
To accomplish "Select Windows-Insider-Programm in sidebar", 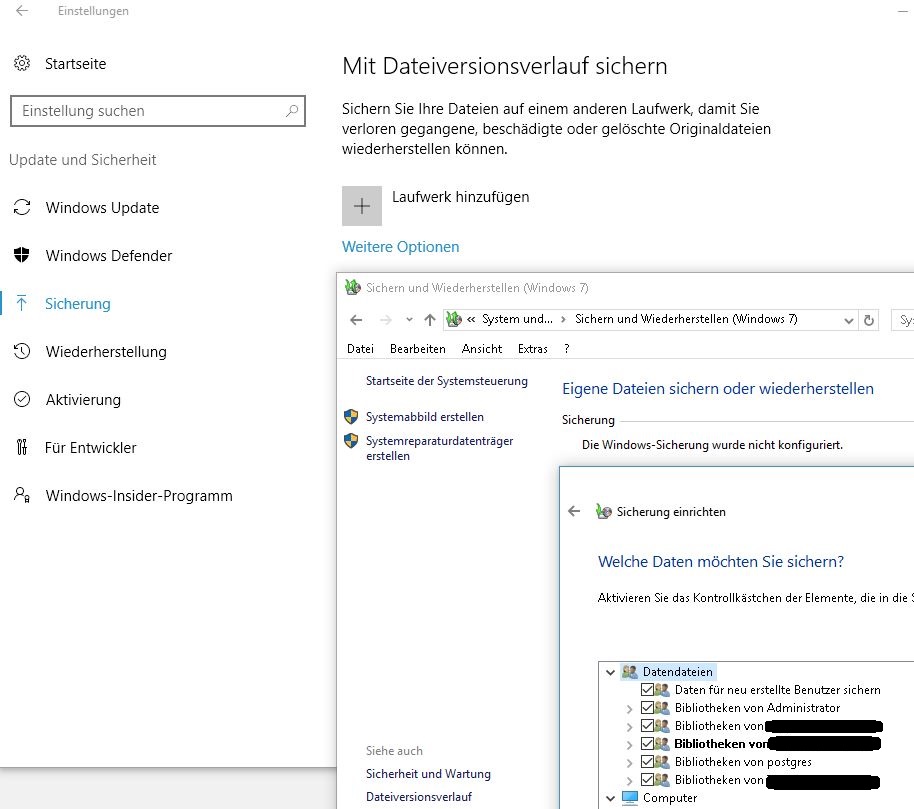I will (139, 495).
